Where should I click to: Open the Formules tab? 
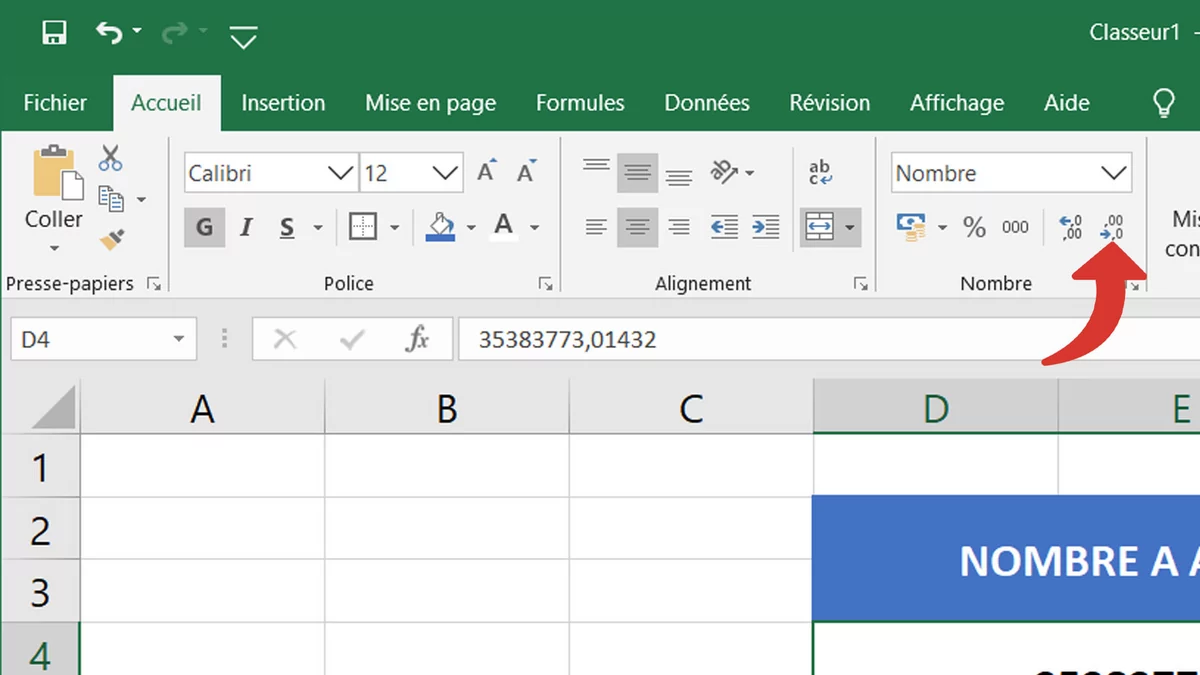click(580, 103)
